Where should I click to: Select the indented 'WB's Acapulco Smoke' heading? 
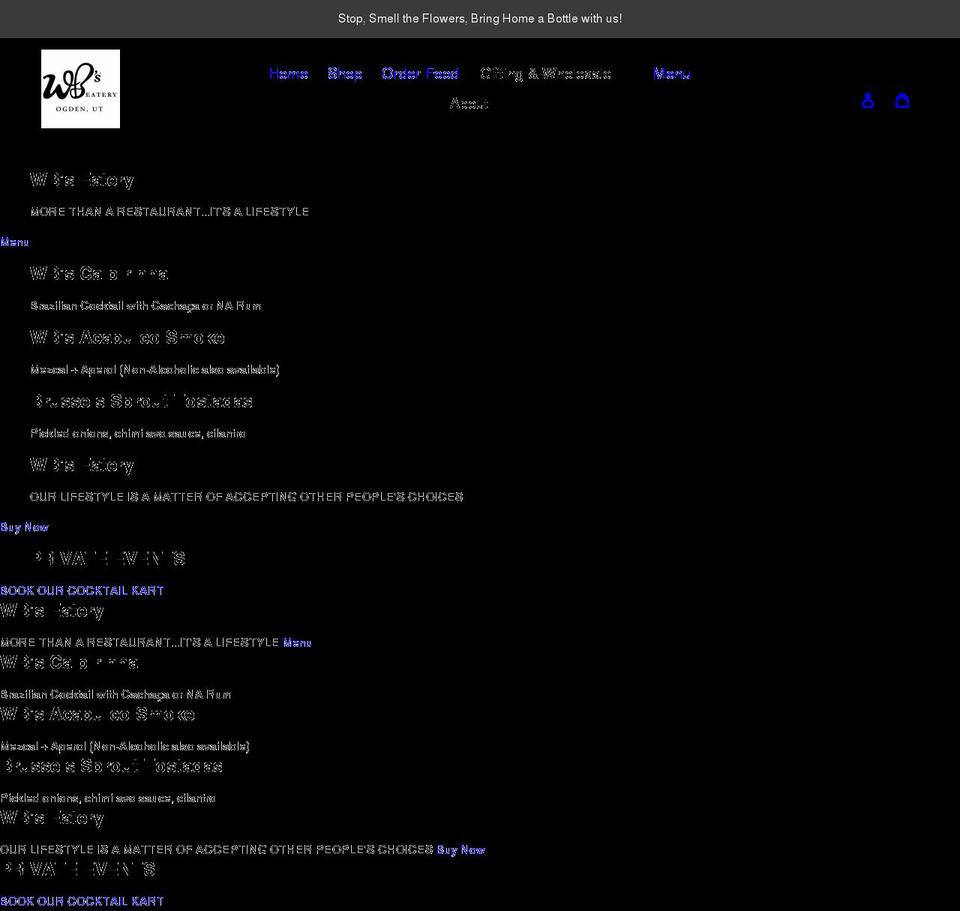pyautogui.click(x=127, y=337)
